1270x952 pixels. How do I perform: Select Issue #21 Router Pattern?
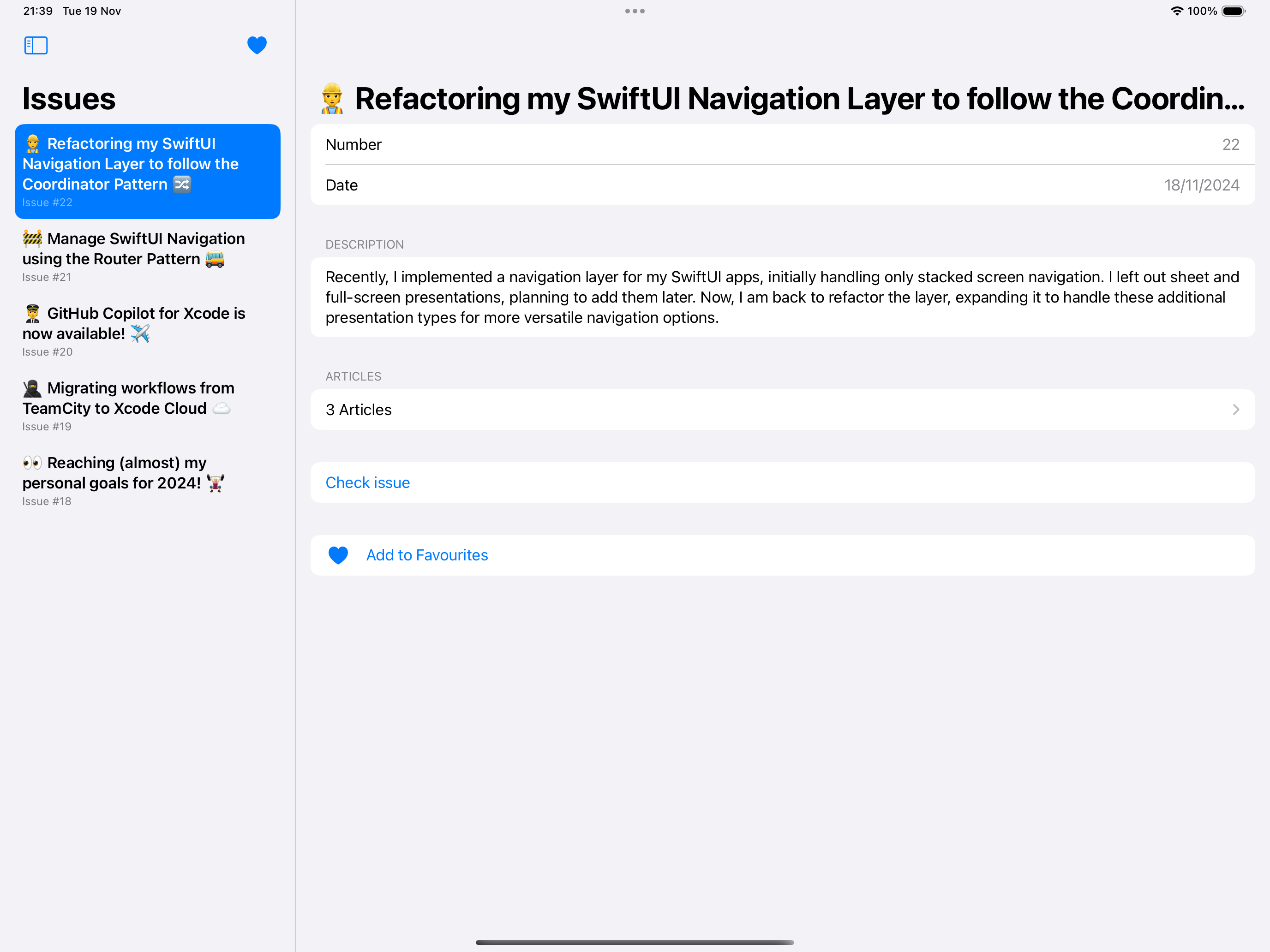pos(147,256)
